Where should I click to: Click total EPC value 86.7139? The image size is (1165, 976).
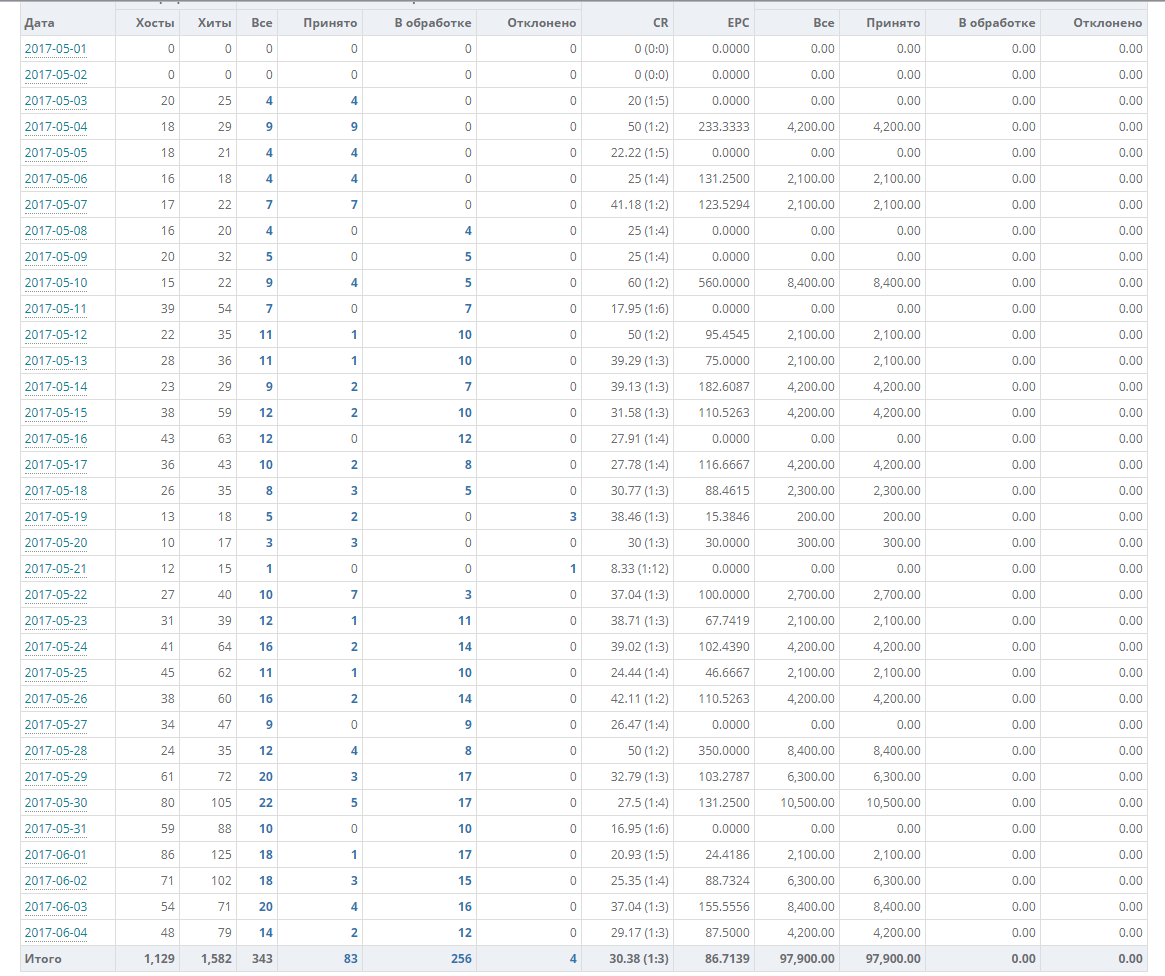click(x=727, y=959)
